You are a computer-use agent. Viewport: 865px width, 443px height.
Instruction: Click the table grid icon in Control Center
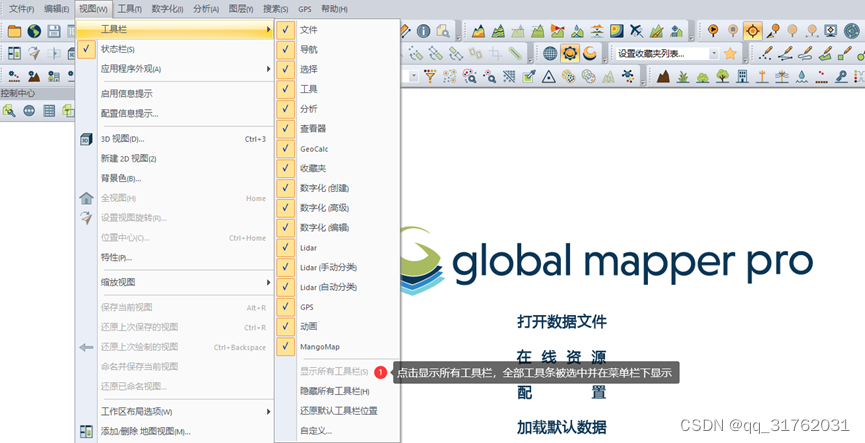click(49, 111)
